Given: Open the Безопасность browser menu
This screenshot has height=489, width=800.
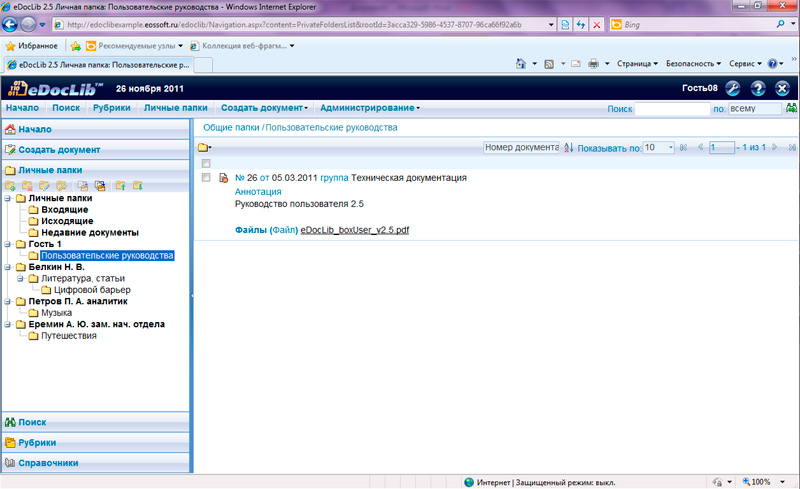Looking at the screenshot, I should click(x=693, y=64).
